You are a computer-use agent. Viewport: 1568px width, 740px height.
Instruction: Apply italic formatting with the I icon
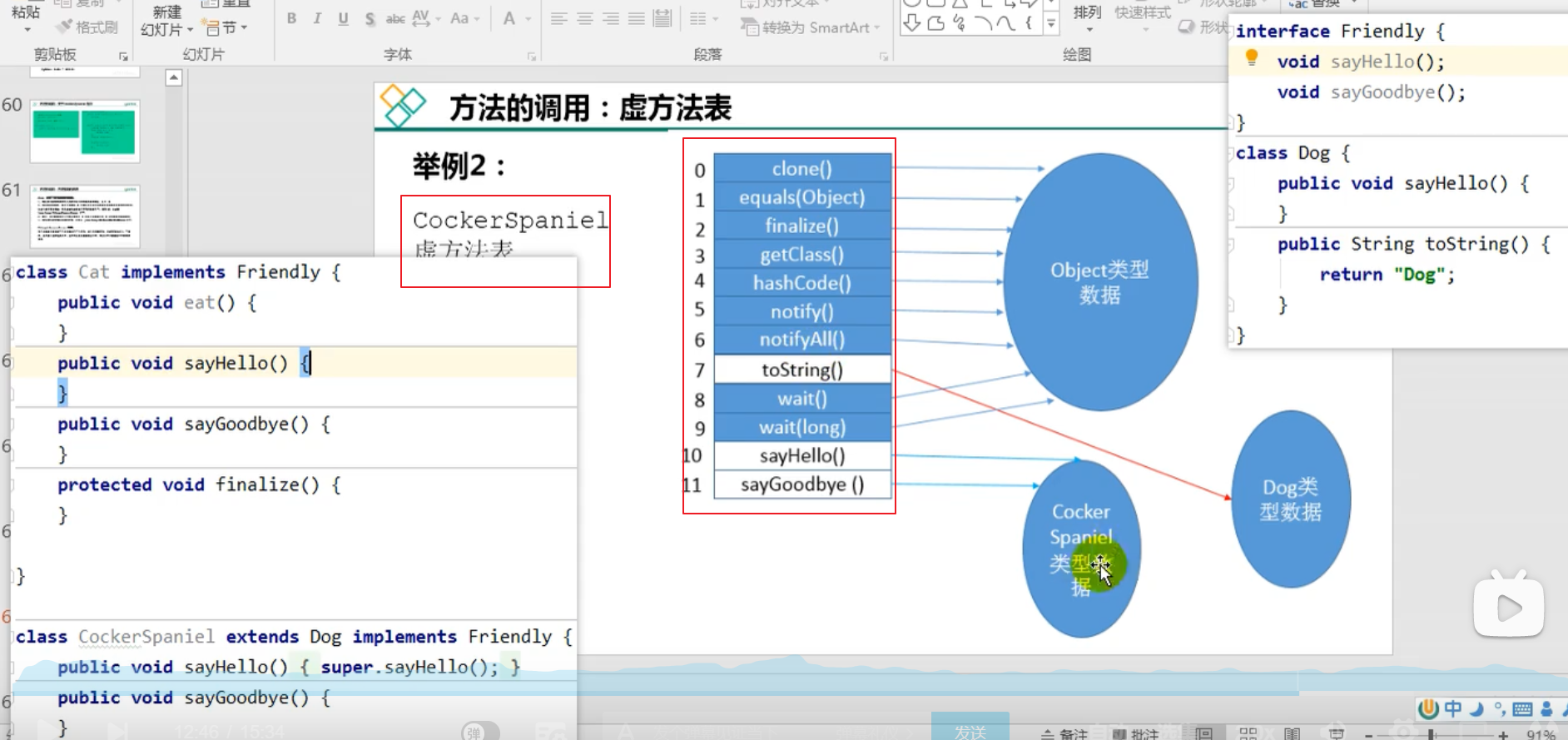click(x=317, y=18)
